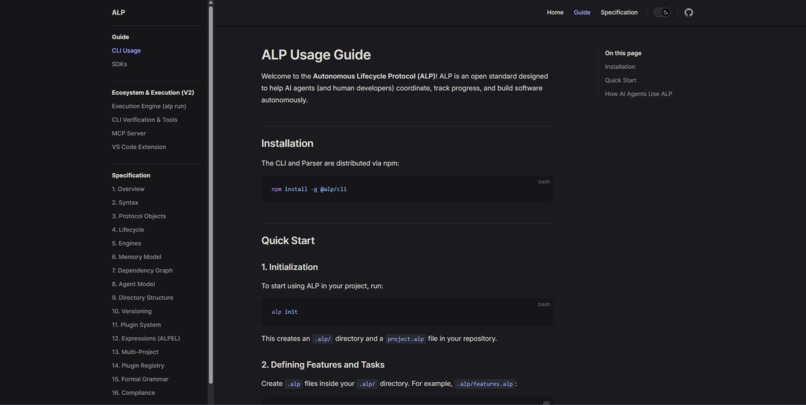806x405 pixels.
Task: Open 12. Expressions (ALPEL) section
Action: click(146, 339)
